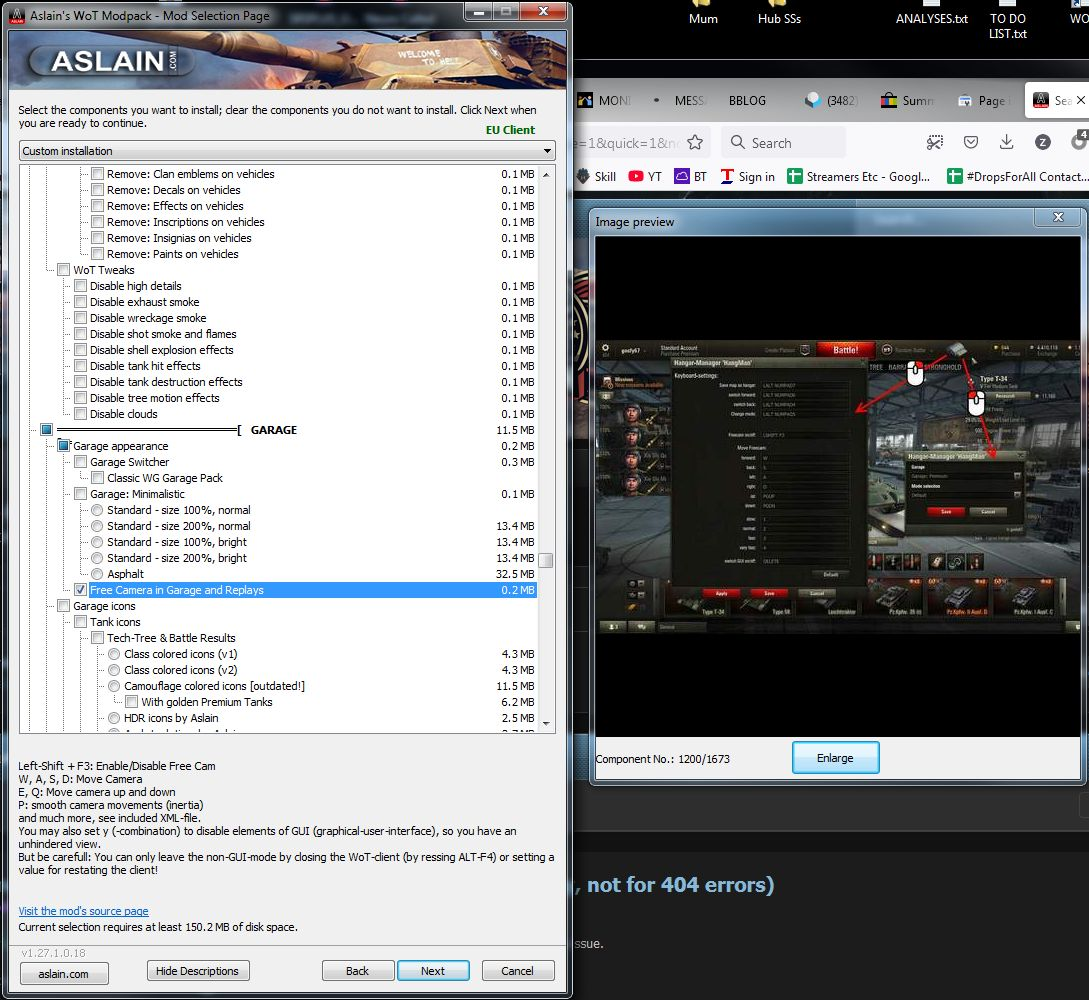
Task: Open the #DropsForAll Contact bookmark
Action: pyautogui.click(x=1017, y=176)
